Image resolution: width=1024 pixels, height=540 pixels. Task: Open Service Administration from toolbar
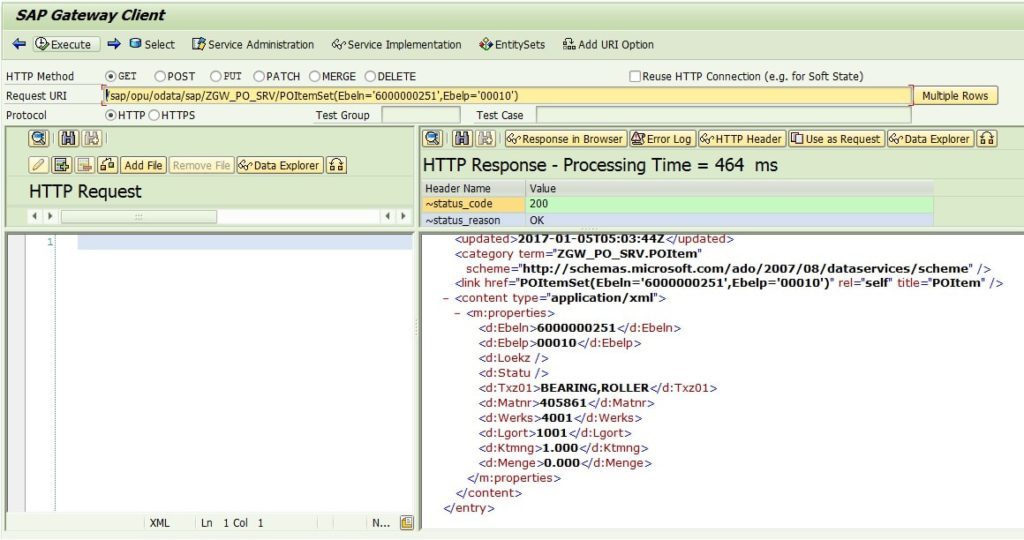point(253,44)
